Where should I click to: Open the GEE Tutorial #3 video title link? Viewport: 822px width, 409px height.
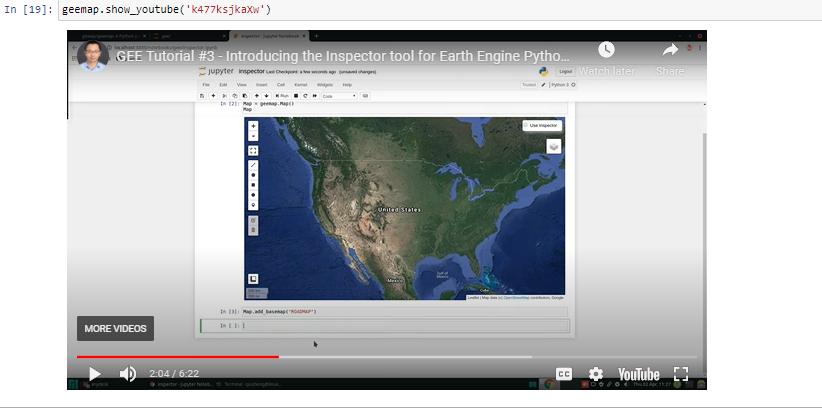pos(342,56)
